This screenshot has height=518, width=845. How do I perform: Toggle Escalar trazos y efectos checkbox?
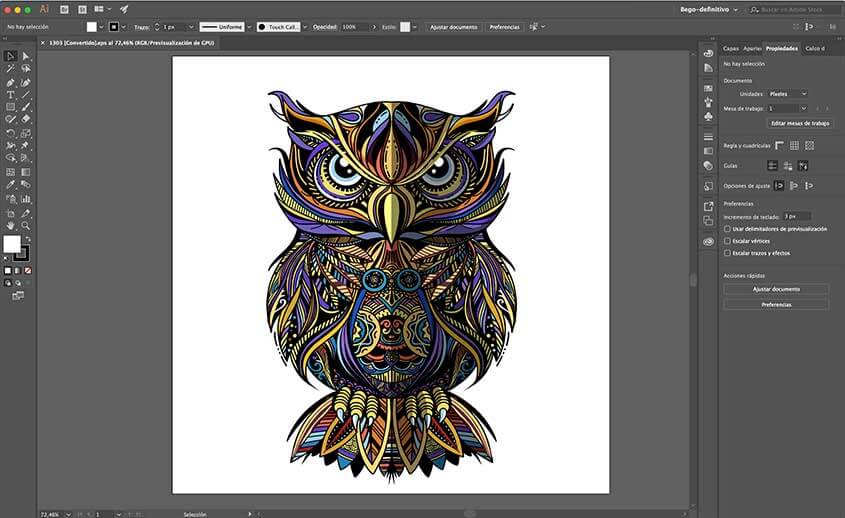727,253
